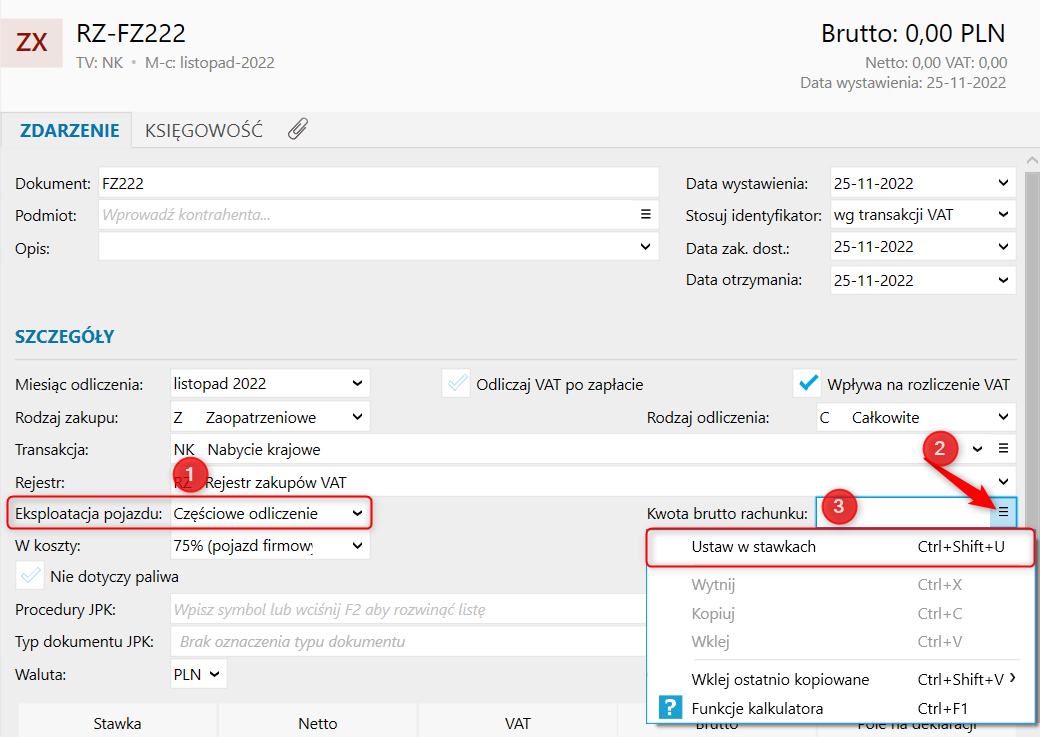Uncheck Wpływa na rozliczenie VAT
The height and width of the screenshot is (737, 1040).
(806, 384)
